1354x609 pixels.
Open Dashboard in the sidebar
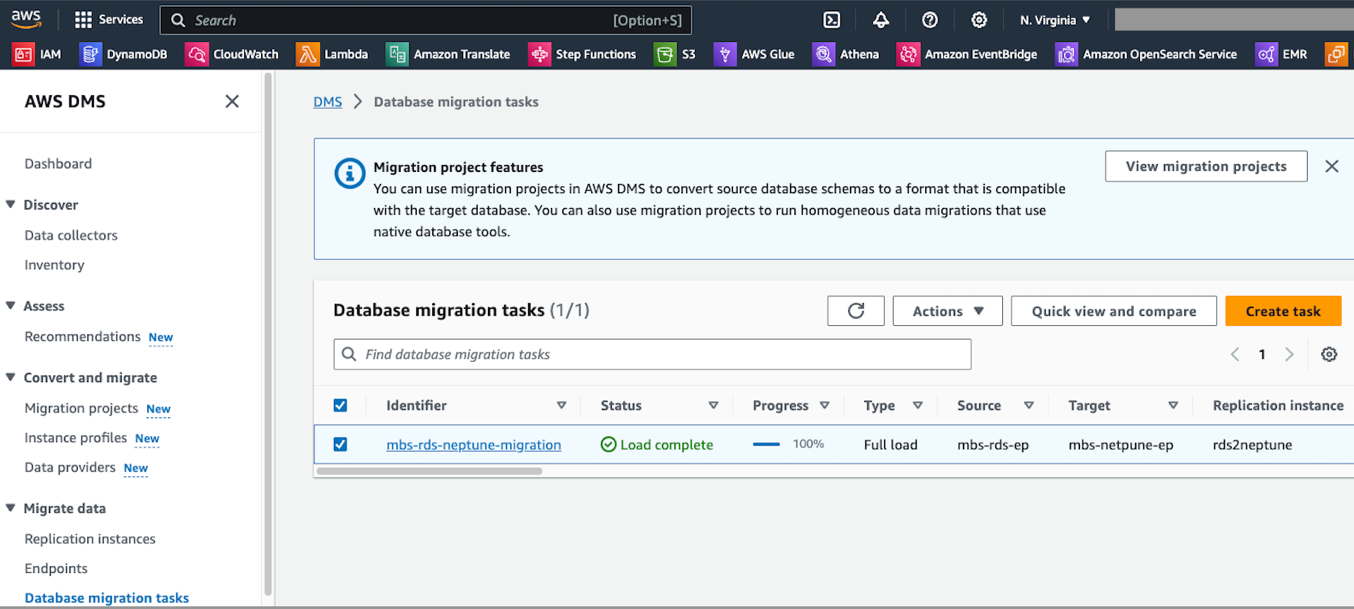click(x=58, y=163)
